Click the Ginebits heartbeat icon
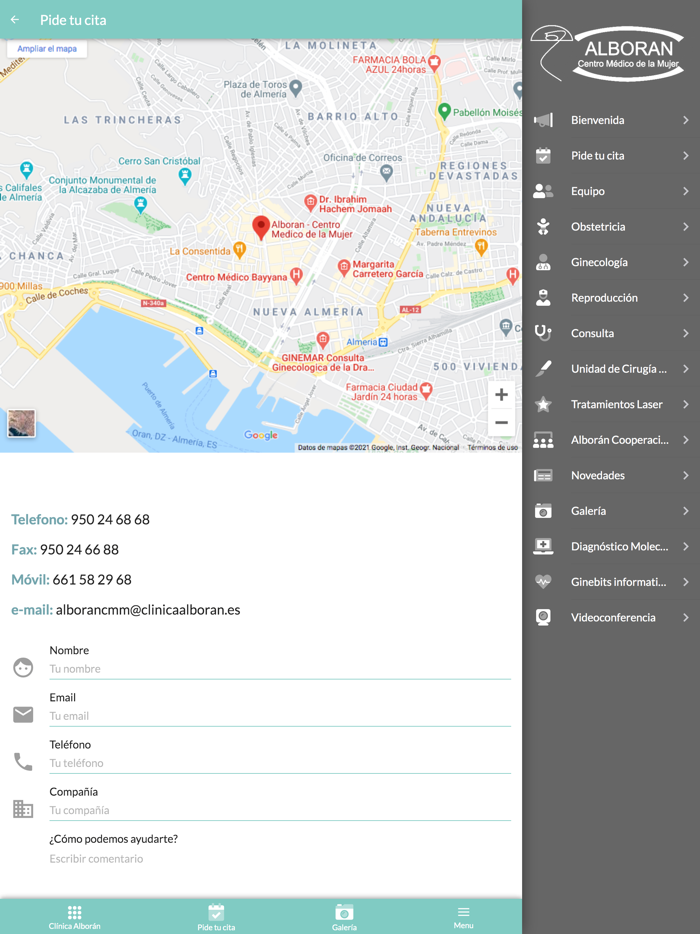This screenshot has width=700, height=934. point(543,582)
